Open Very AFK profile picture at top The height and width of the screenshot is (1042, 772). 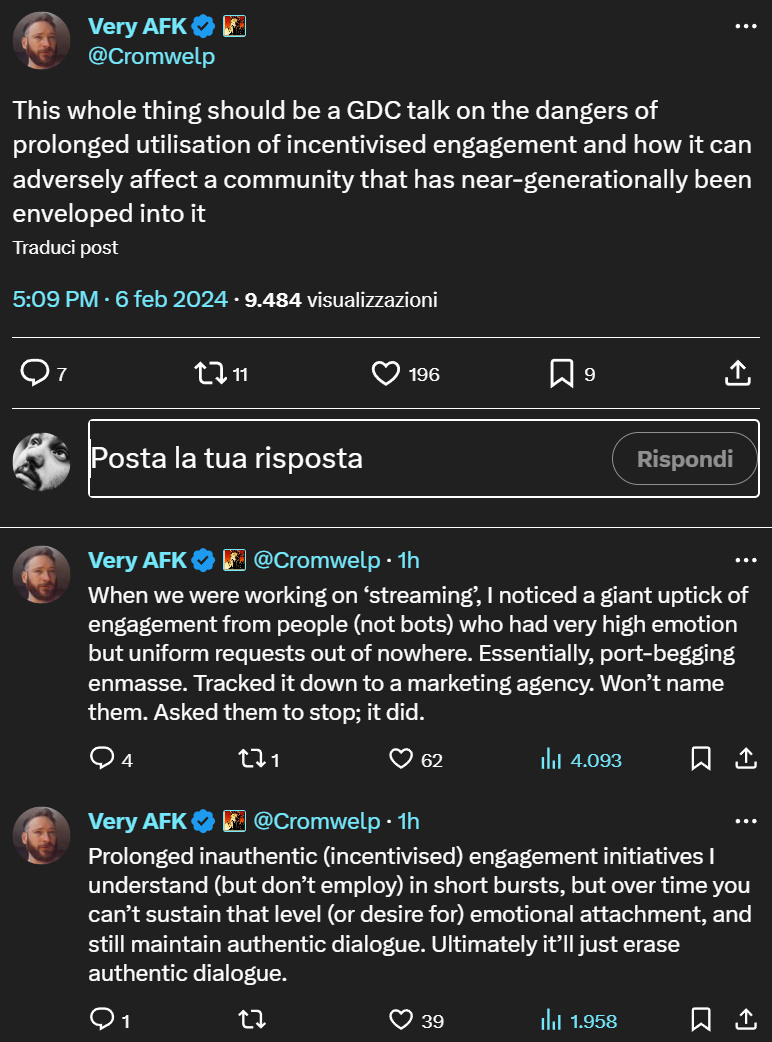pyautogui.click(x=41, y=41)
